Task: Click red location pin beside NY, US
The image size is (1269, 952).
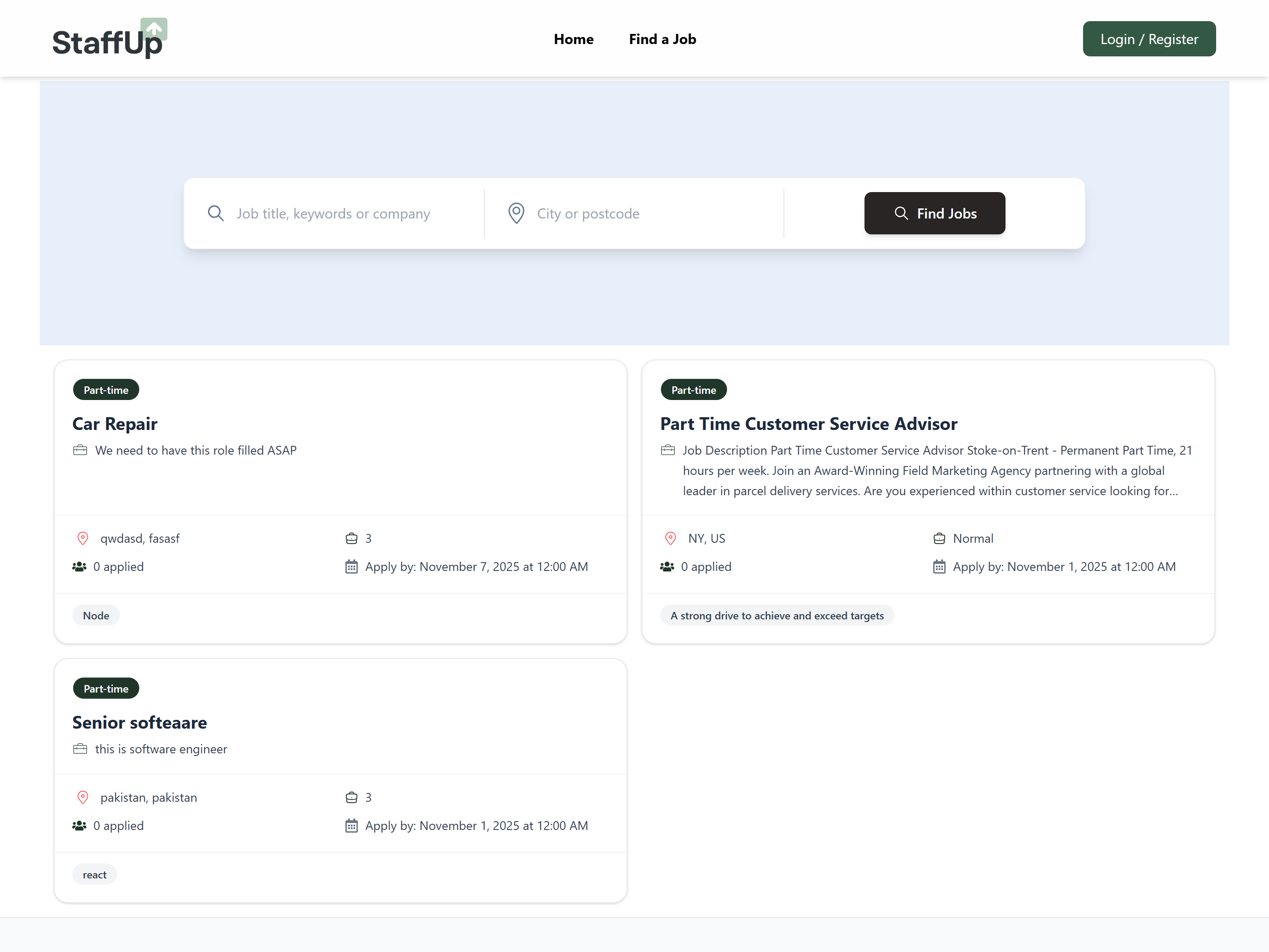Action: [670, 538]
